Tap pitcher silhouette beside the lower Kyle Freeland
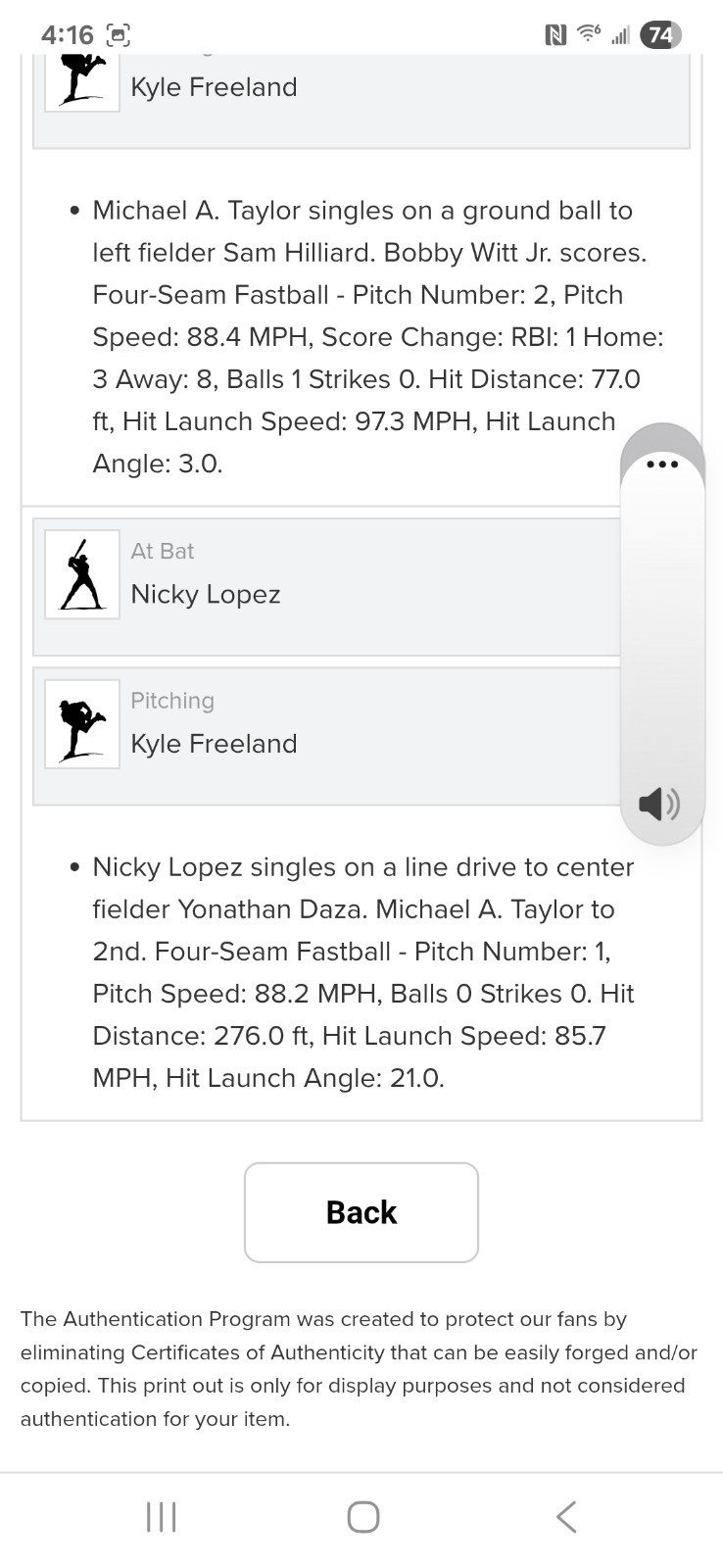The image size is (723, 1568). (82, 724)
